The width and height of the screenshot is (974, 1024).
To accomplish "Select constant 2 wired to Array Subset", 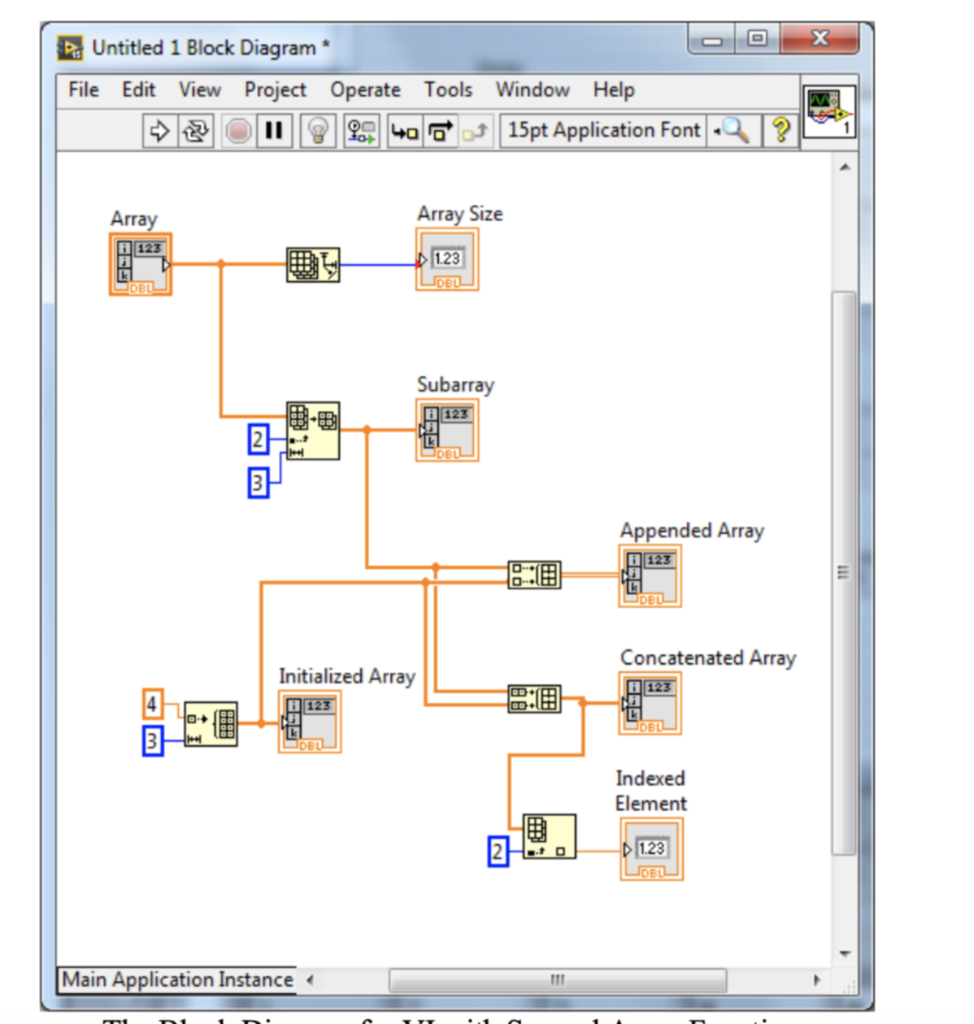I will point(258,440).
